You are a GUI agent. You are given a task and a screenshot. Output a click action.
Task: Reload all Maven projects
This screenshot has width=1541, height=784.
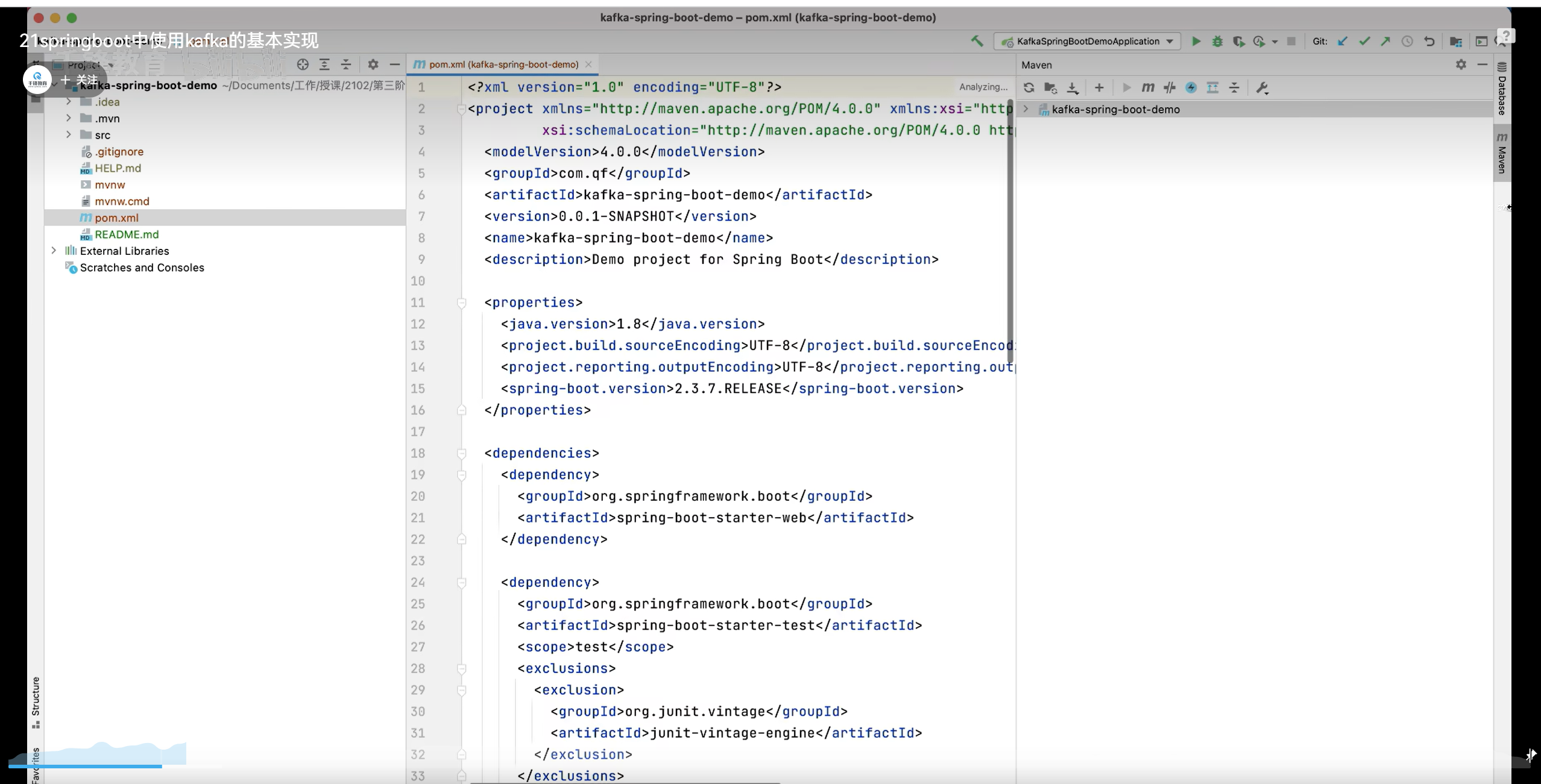tap(1029, 87)
